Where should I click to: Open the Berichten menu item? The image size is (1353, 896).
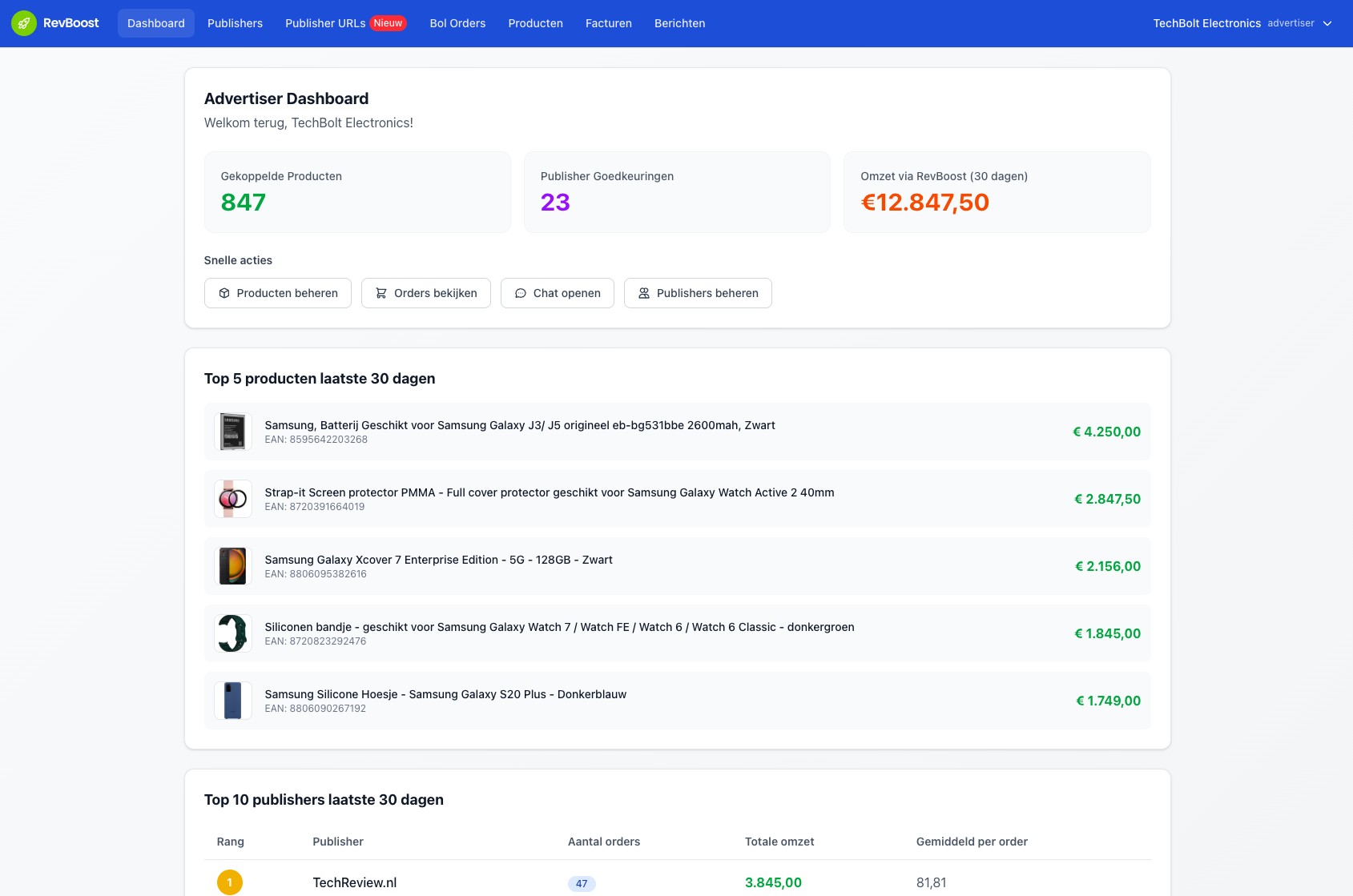679,23
